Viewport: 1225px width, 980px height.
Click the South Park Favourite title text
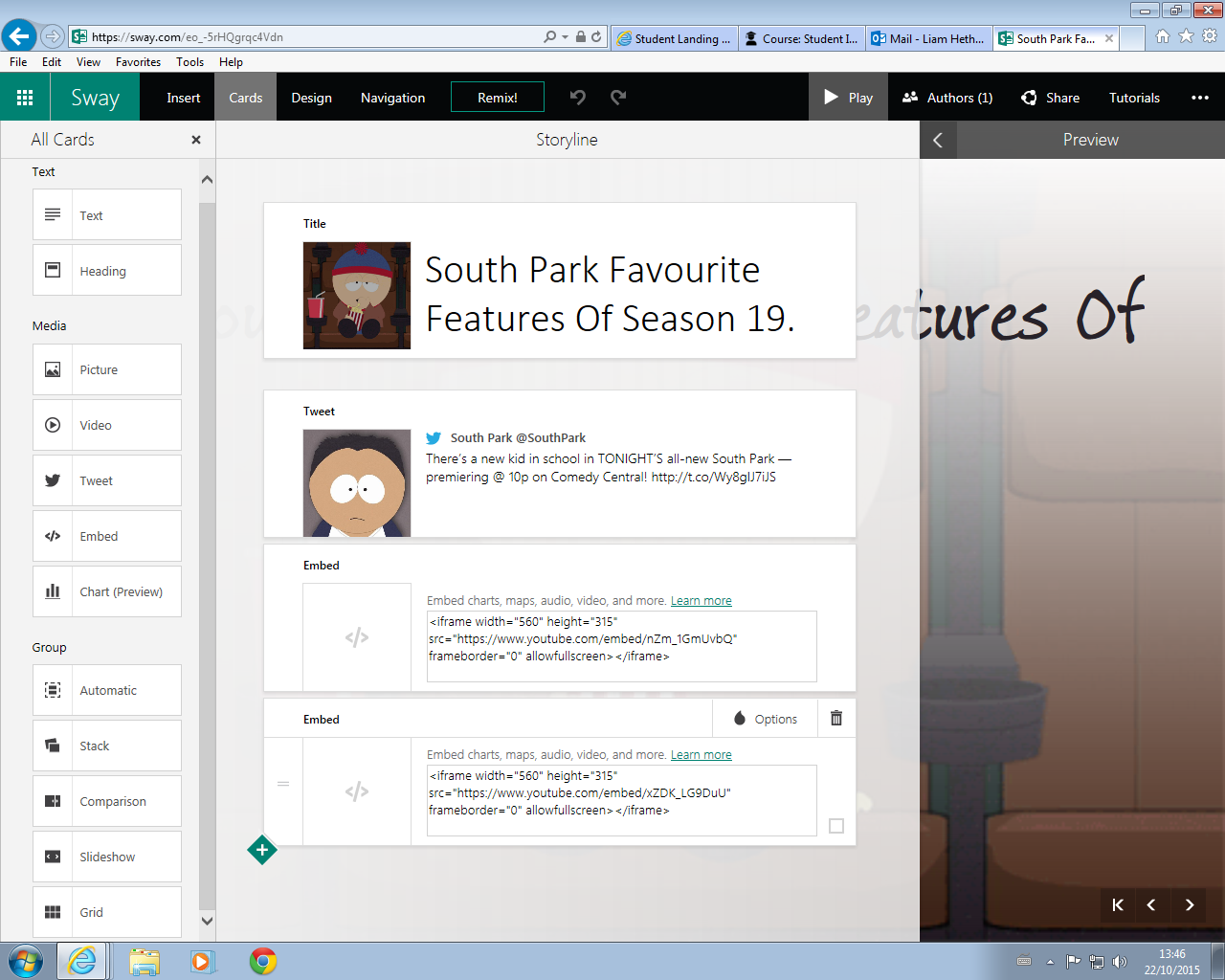(611, 294)
